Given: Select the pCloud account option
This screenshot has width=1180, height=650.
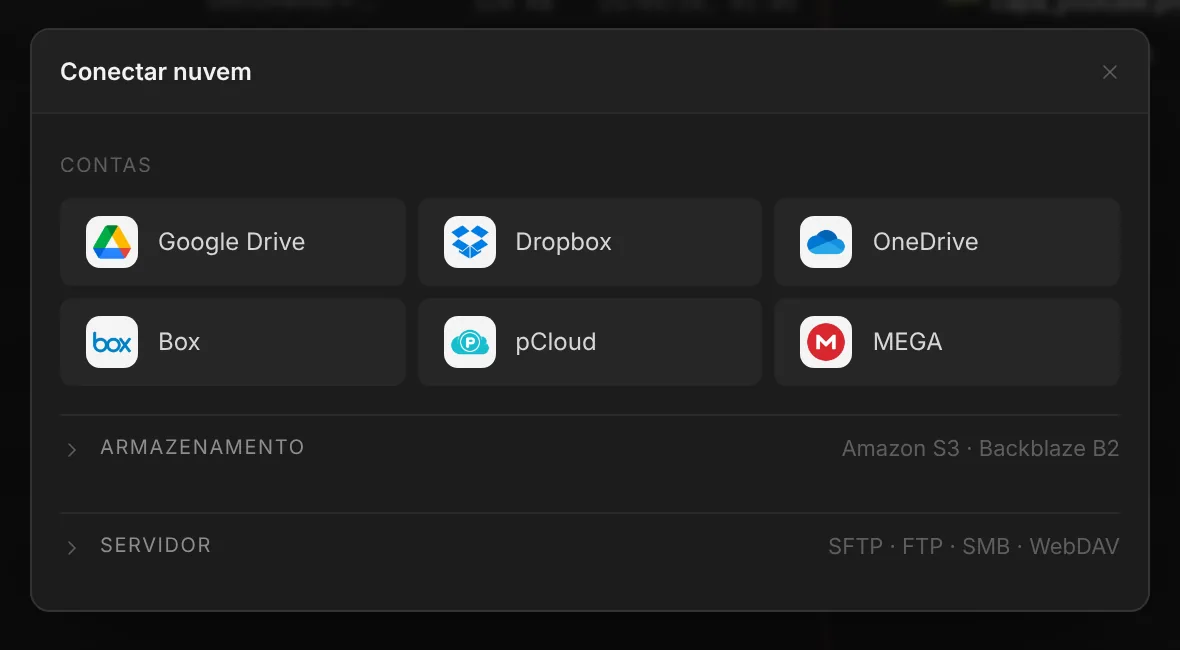Looking at the screenshot, I should [590, 342].
